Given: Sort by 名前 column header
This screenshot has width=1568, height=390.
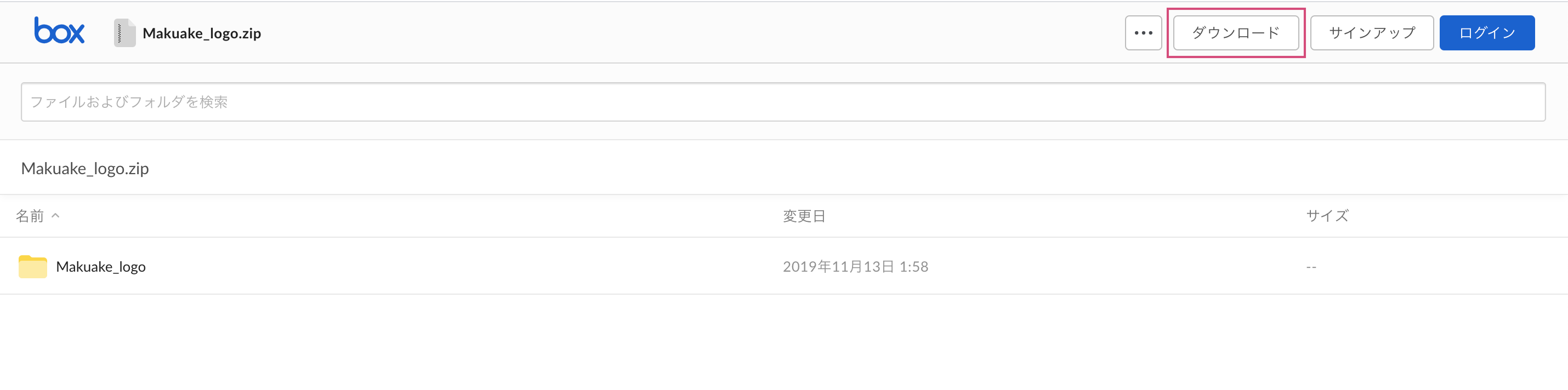Looking at the screenshot, I should point(30,216).
